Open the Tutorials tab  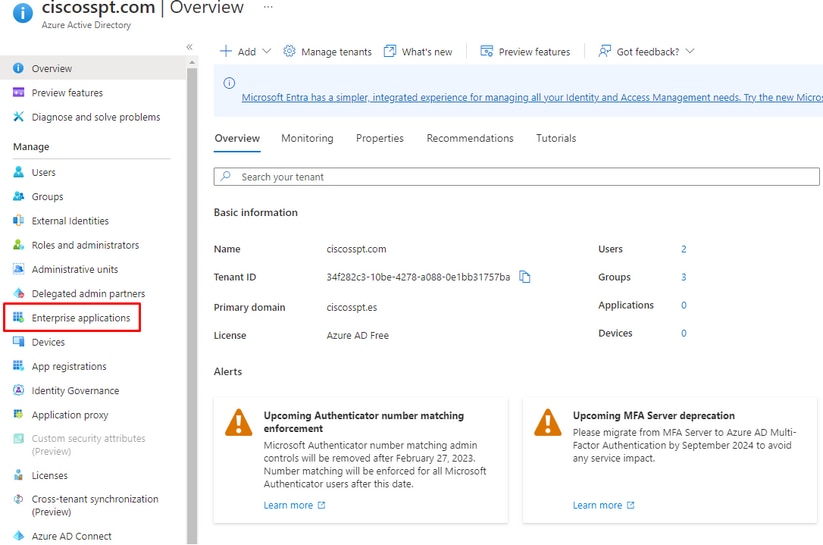point(556,138)
